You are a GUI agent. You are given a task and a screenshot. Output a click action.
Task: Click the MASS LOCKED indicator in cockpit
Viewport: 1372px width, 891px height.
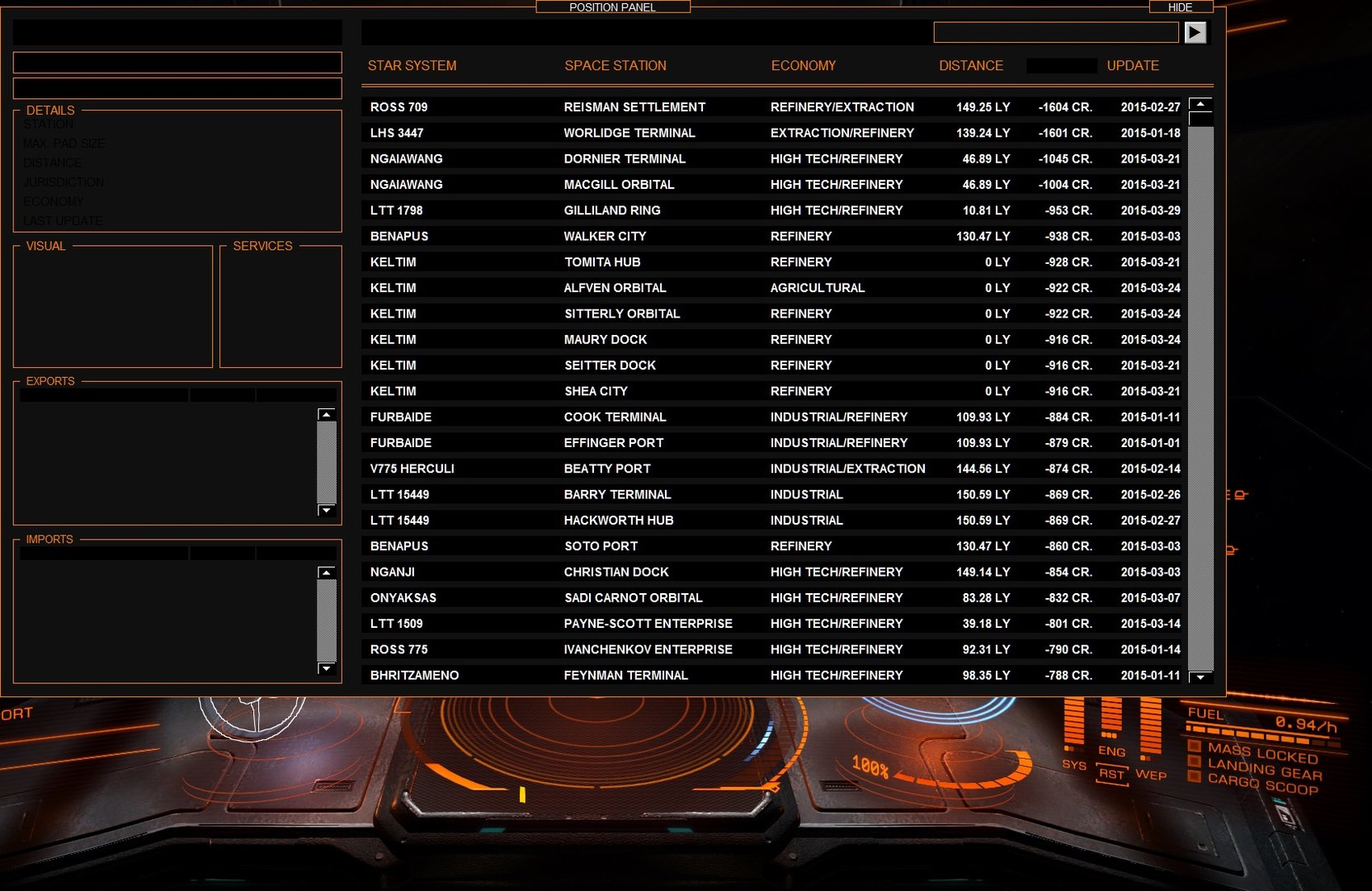click(x=1254, y=752)
